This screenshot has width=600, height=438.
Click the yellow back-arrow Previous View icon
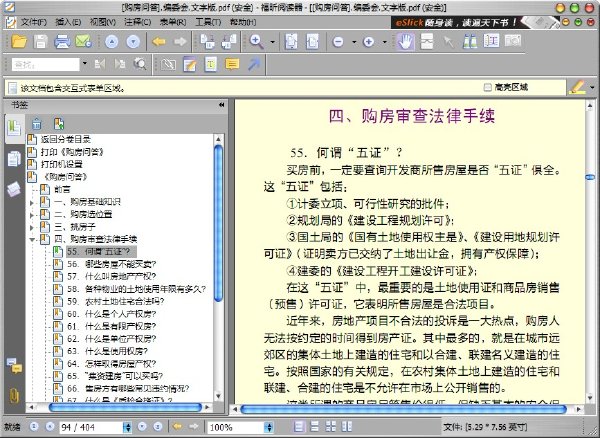[x=159, y=42]
